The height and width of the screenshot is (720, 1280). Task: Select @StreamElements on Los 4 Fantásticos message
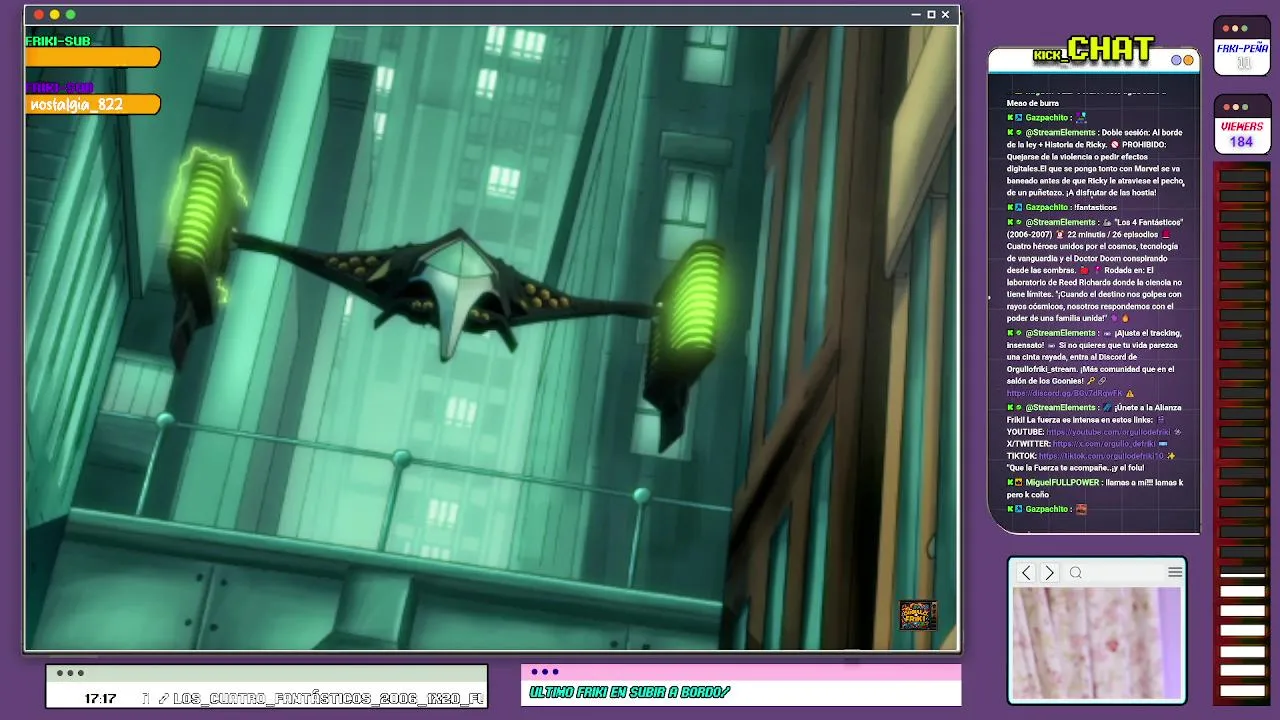tap(1061, 222)
